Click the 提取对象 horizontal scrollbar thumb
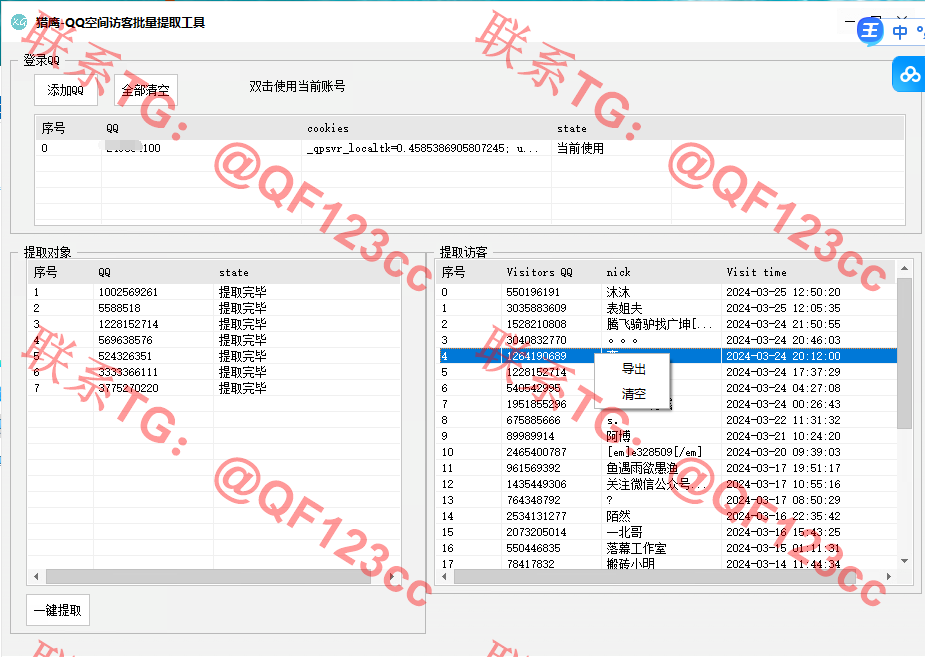 tap(208, 576)
